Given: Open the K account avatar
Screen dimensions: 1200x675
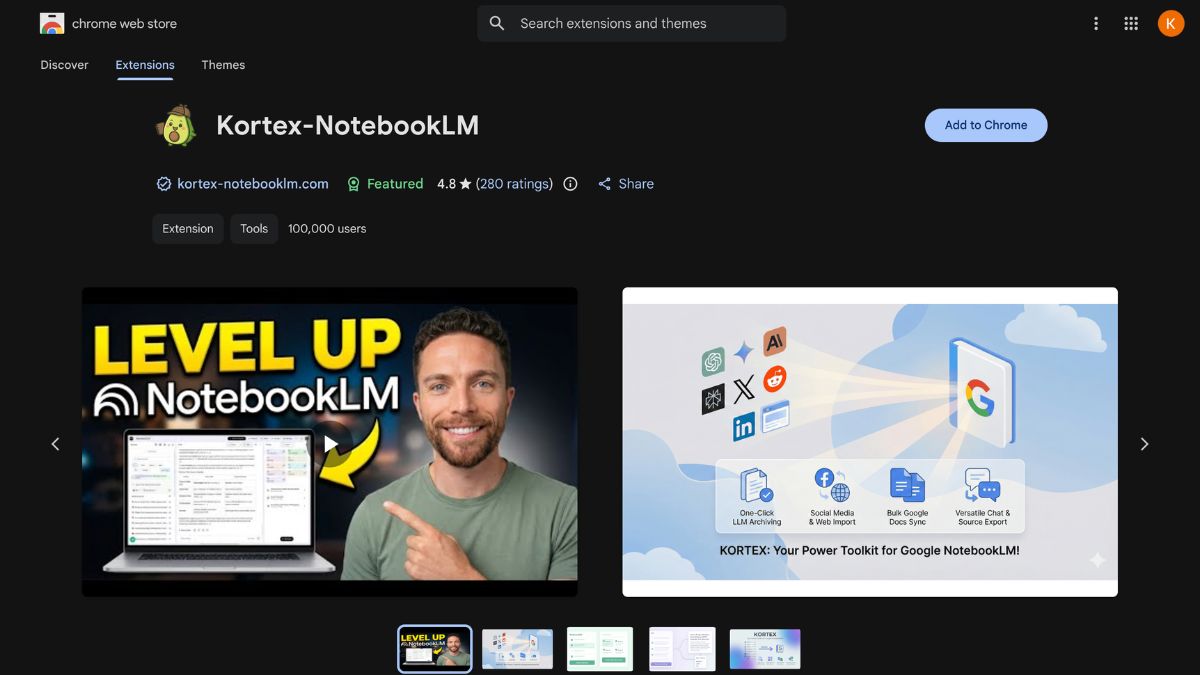Looking at the screenshot, I should pos(1171,23).
